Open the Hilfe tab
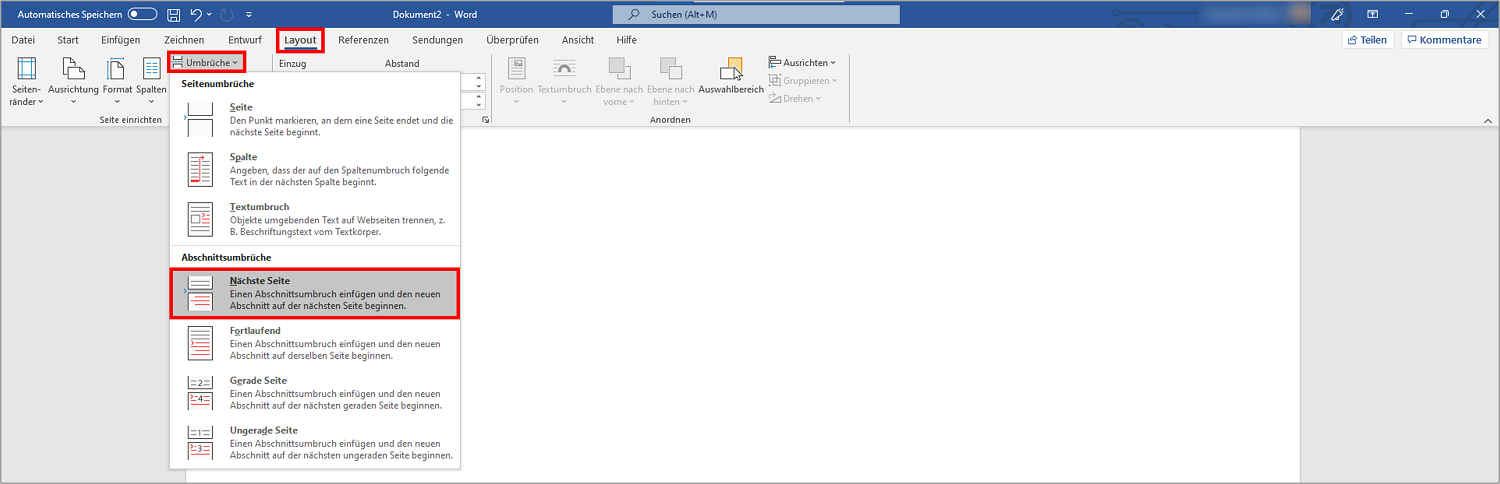Screen dimensions: 1500x484 pyautogui.click(x=626, y=40)
